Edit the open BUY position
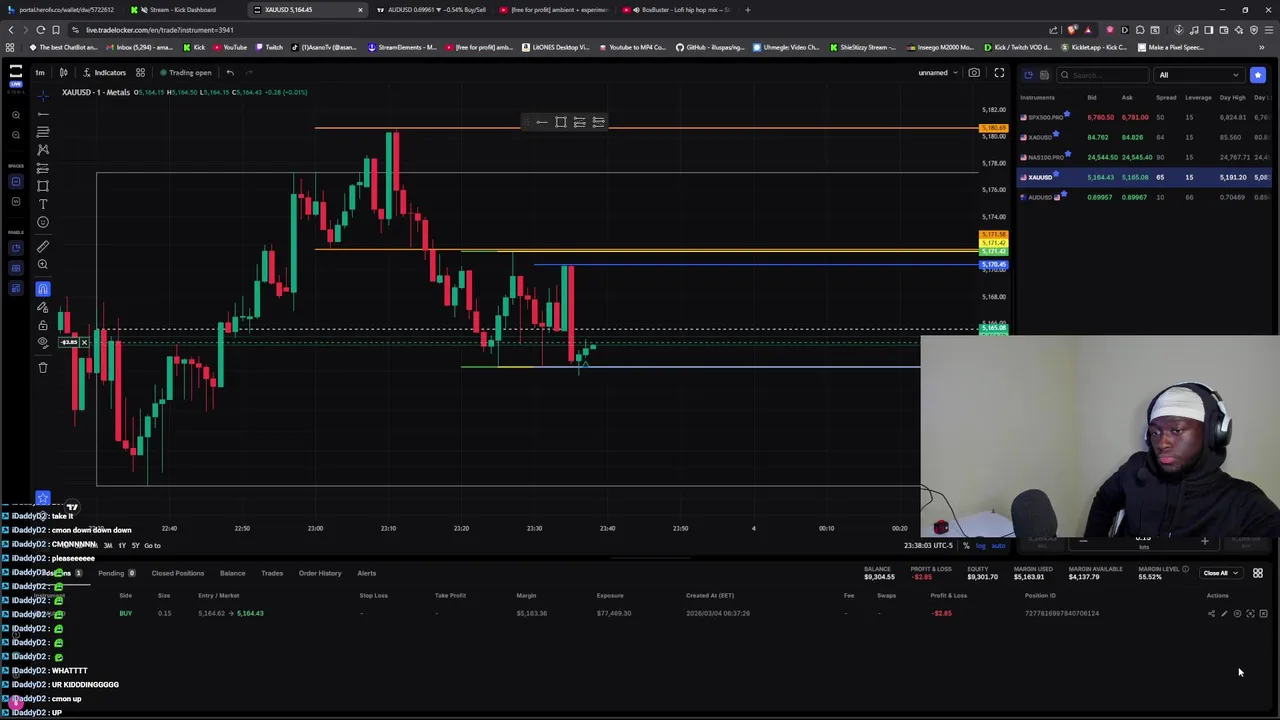Image resolution: width=1280 pixels, height=720 pixels. (x=1224, y=614)
